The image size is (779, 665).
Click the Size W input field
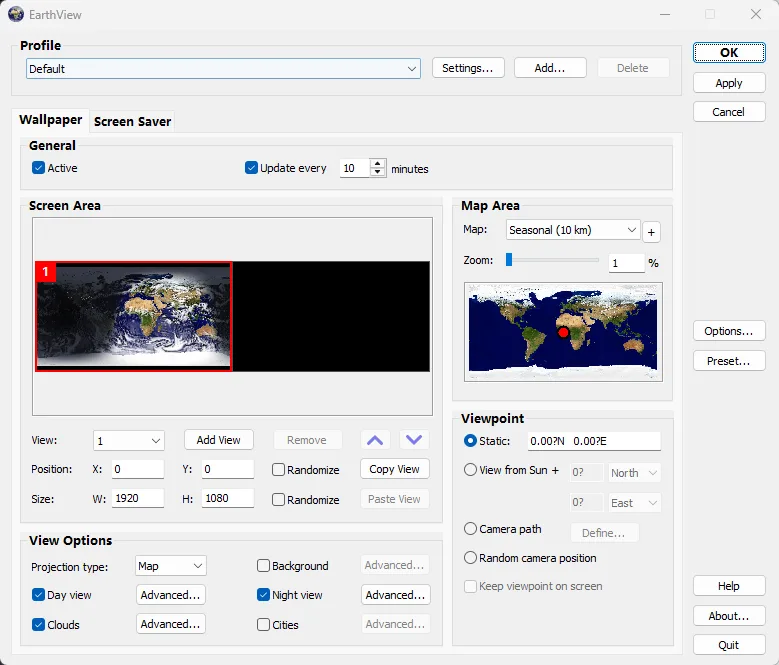point(138,498)
